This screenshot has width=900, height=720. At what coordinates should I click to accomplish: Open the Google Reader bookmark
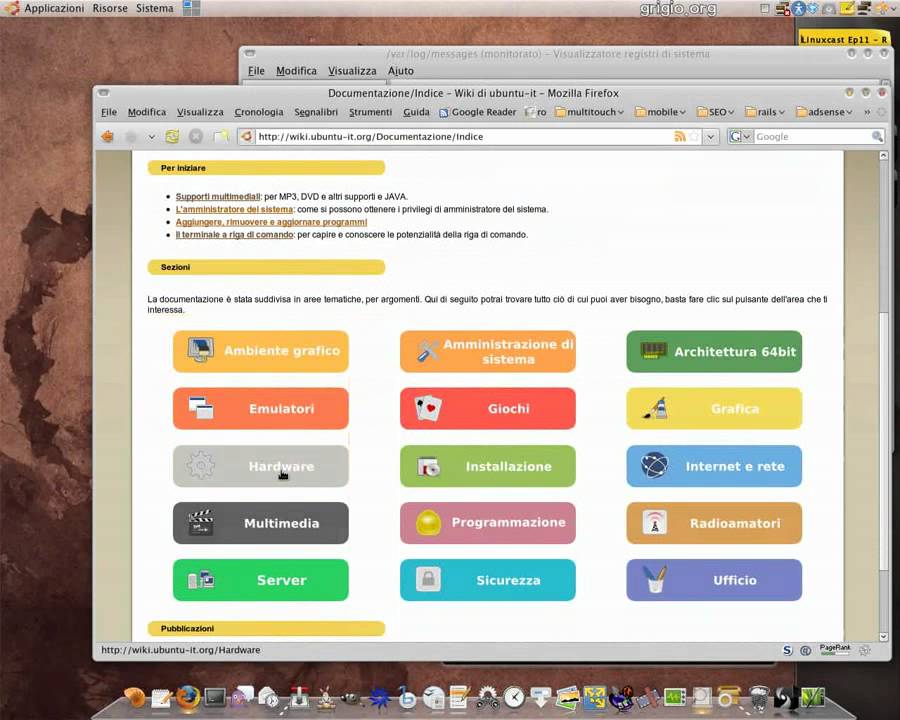(478, 112)
